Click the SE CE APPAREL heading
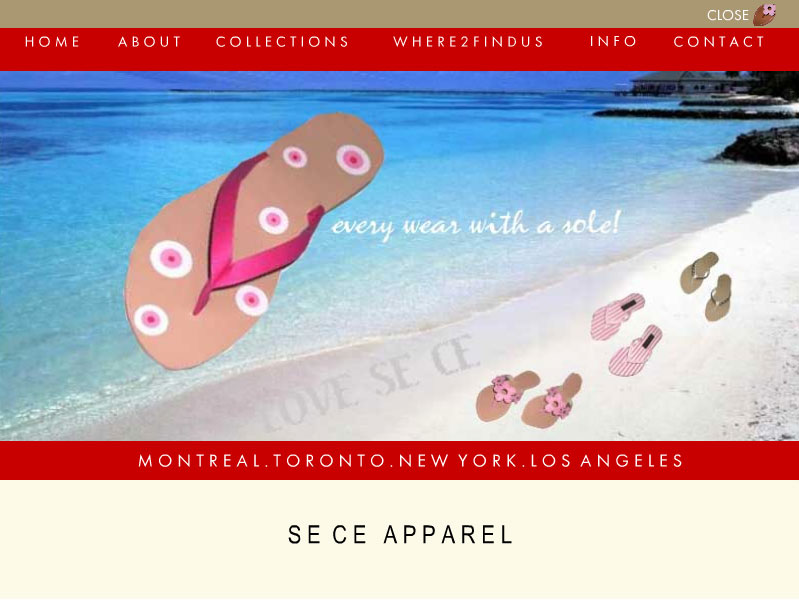 point(400,535)
